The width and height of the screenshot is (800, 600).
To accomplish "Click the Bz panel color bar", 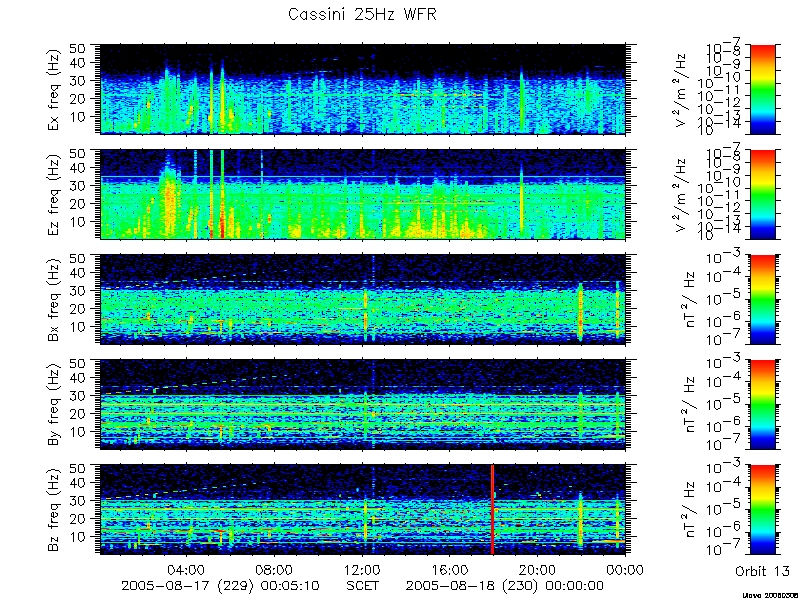I will click(x=762, y=510).
